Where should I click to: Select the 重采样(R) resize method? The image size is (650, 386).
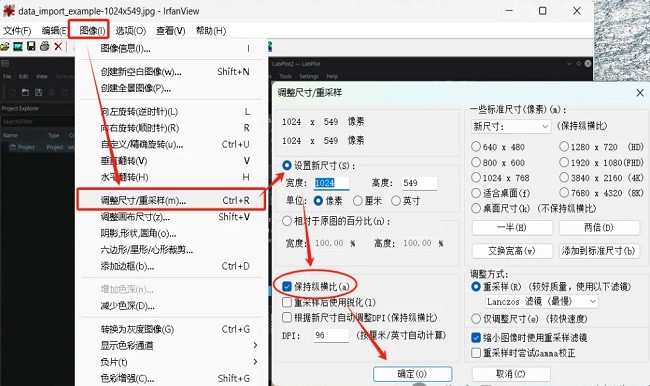click(476, 286)
